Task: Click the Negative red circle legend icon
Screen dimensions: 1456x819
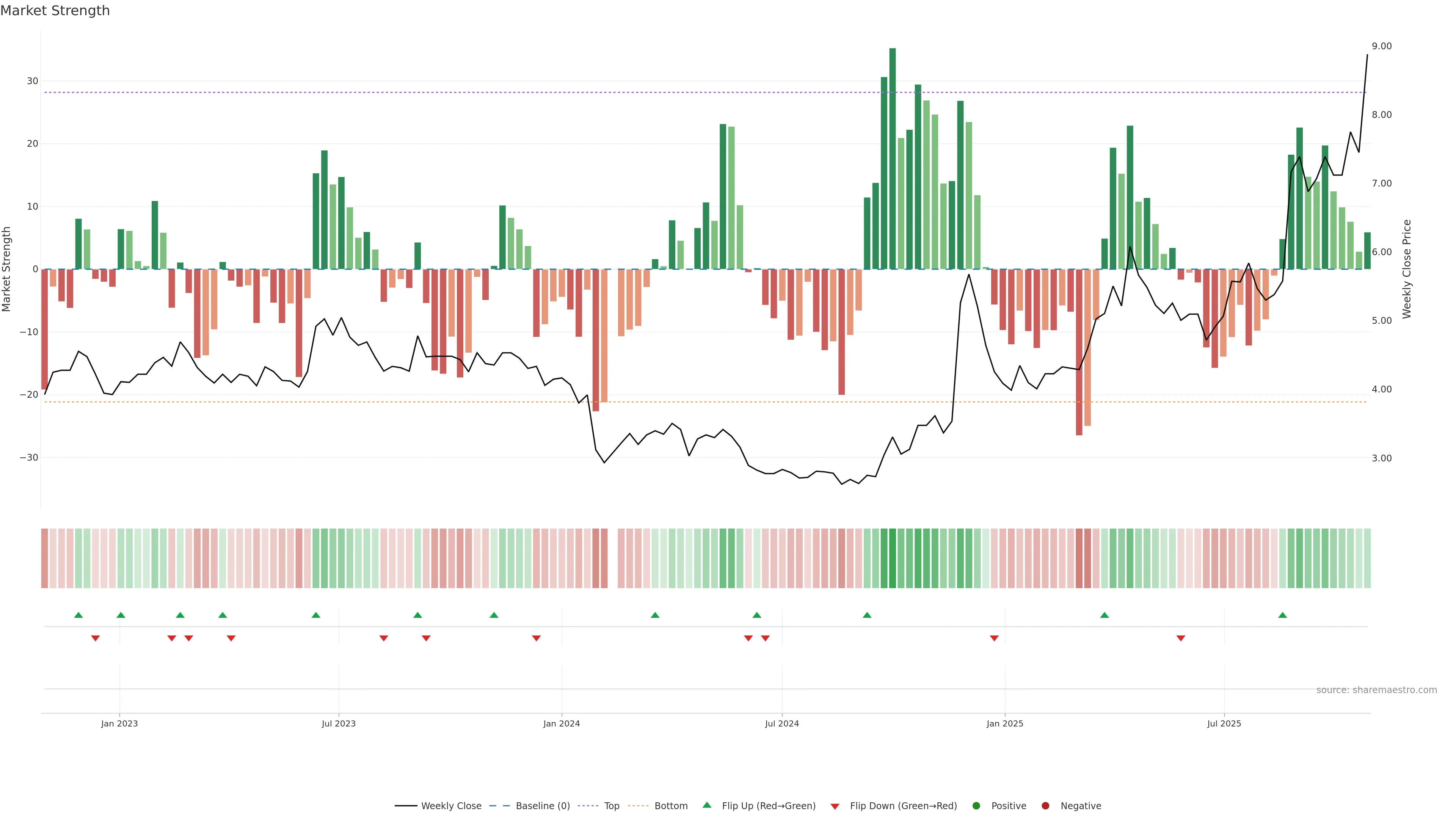Action: [1045, 806]
